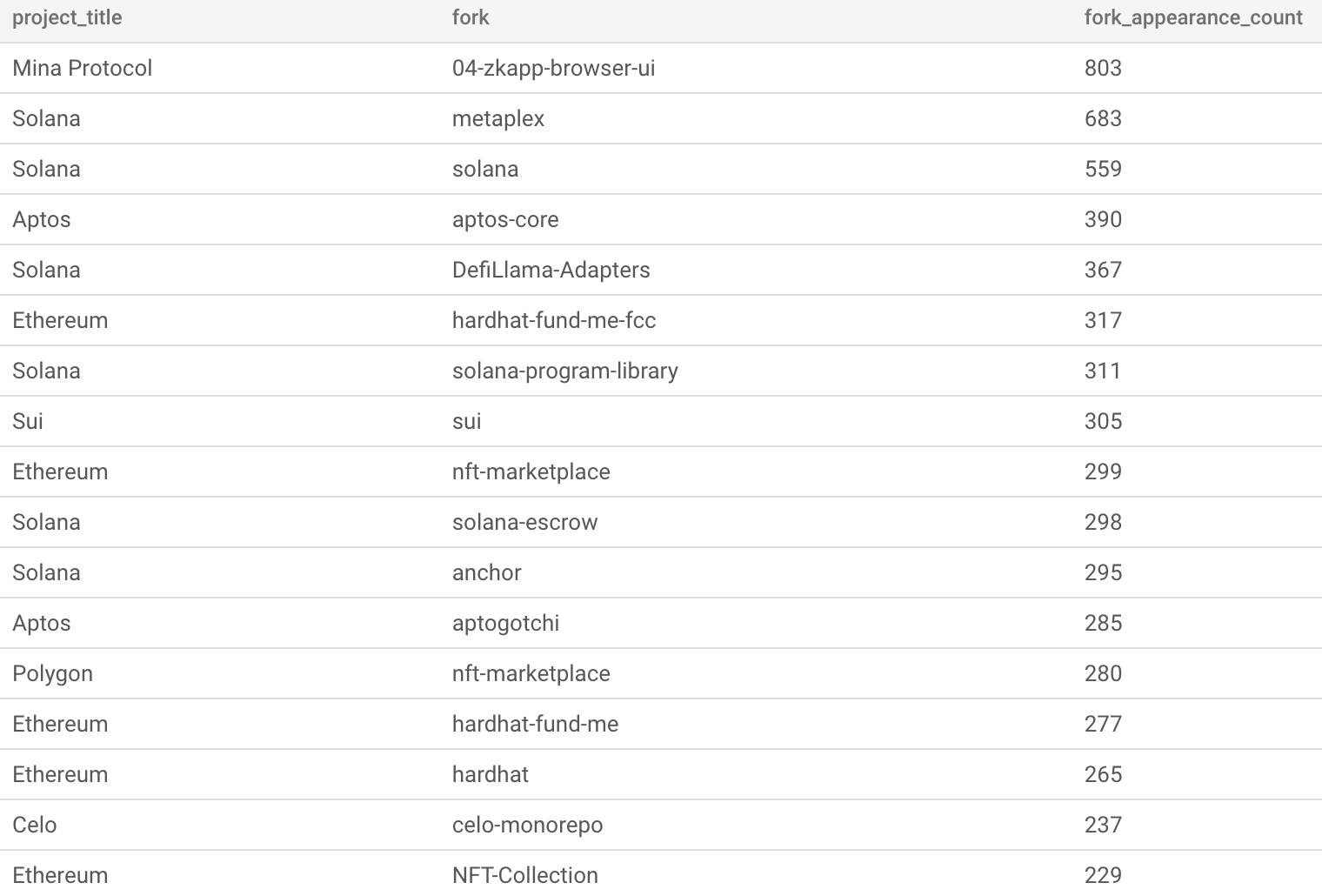Viewport: 1322px width, 896px height.
Task: Click the Polygon project title cell
Action: [52, 673]
